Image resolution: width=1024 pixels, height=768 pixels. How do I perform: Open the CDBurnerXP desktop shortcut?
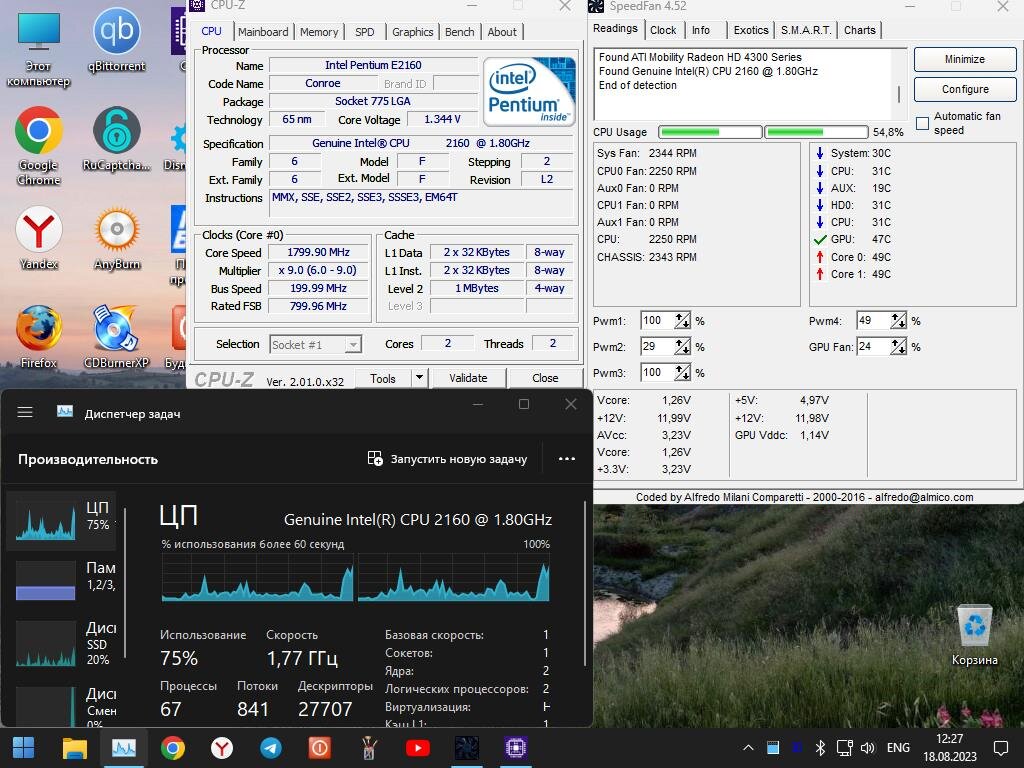point(117,336)
